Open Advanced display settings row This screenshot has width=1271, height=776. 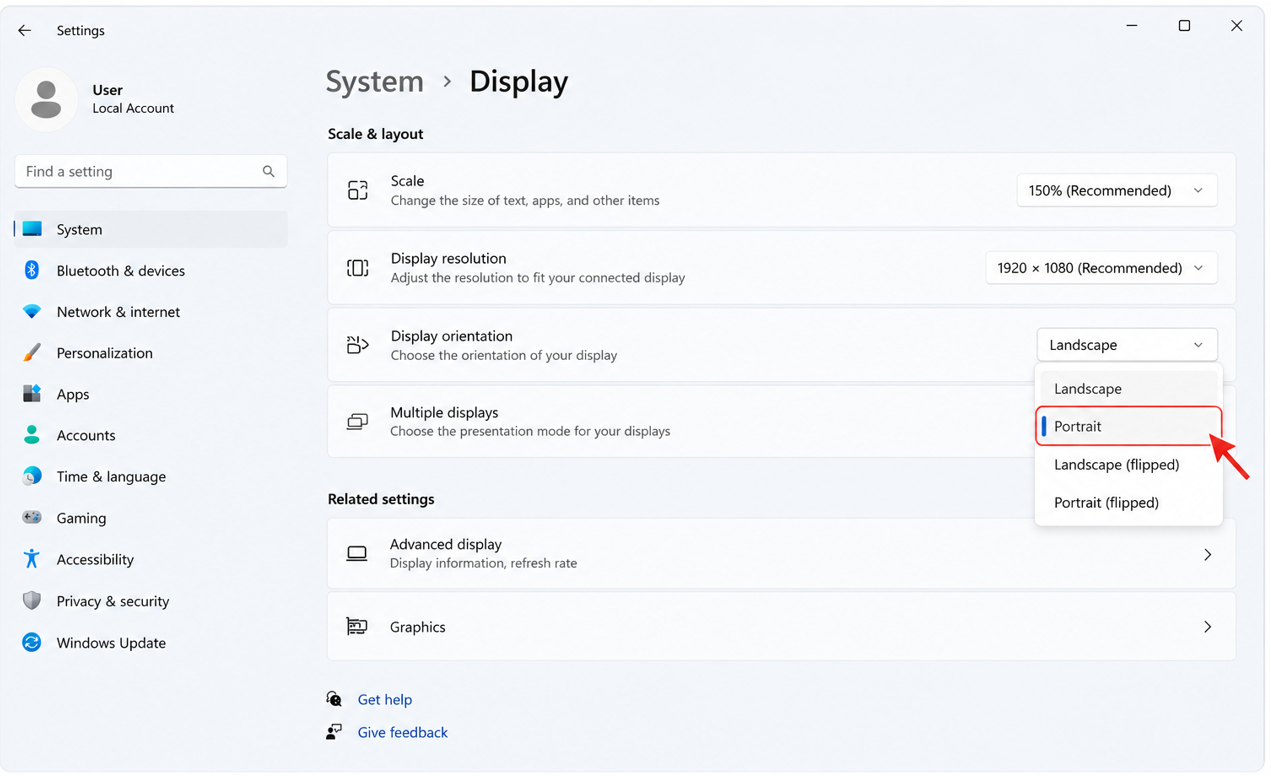tap(781, 554)
